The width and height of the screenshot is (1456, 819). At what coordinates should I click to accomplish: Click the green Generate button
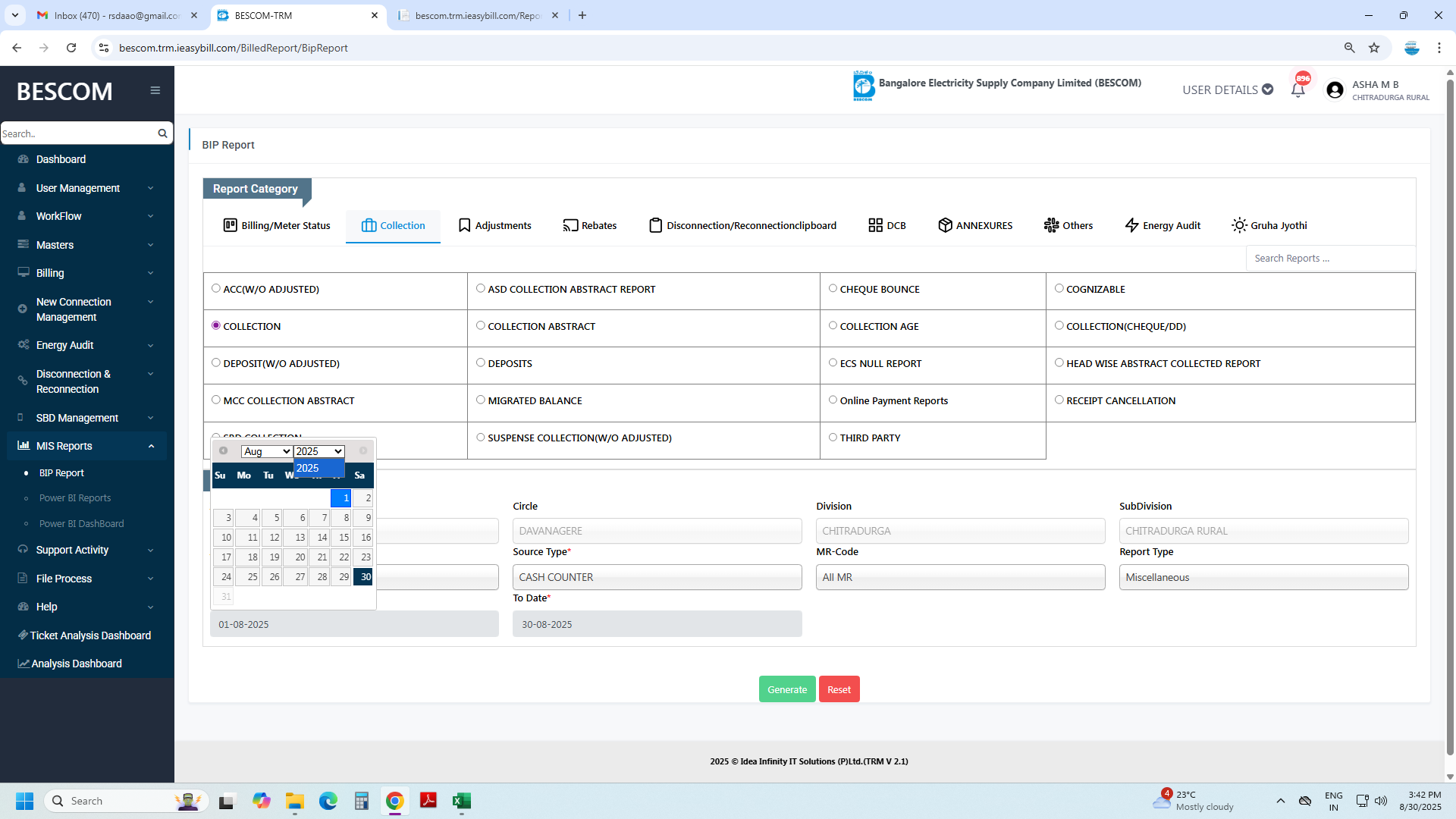pyautogui.click(x=786, y=689)
